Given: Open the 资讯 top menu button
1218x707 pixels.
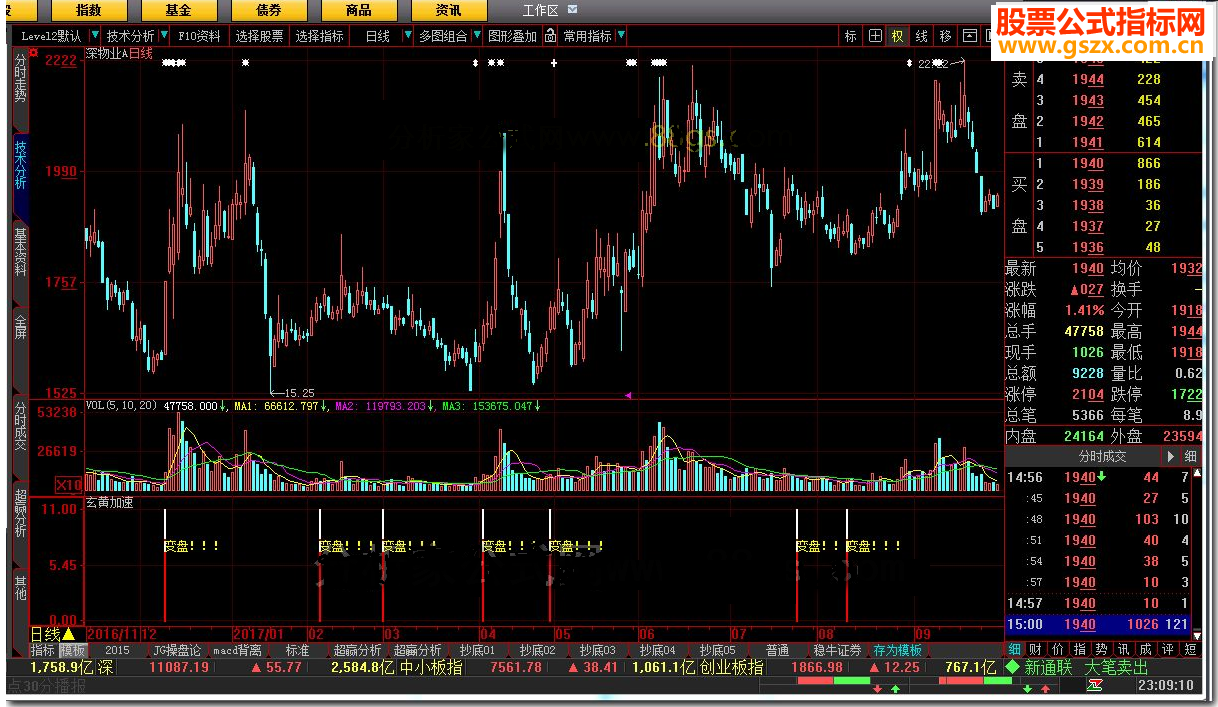Looking at the screenshot, I should tap(448, 10).
